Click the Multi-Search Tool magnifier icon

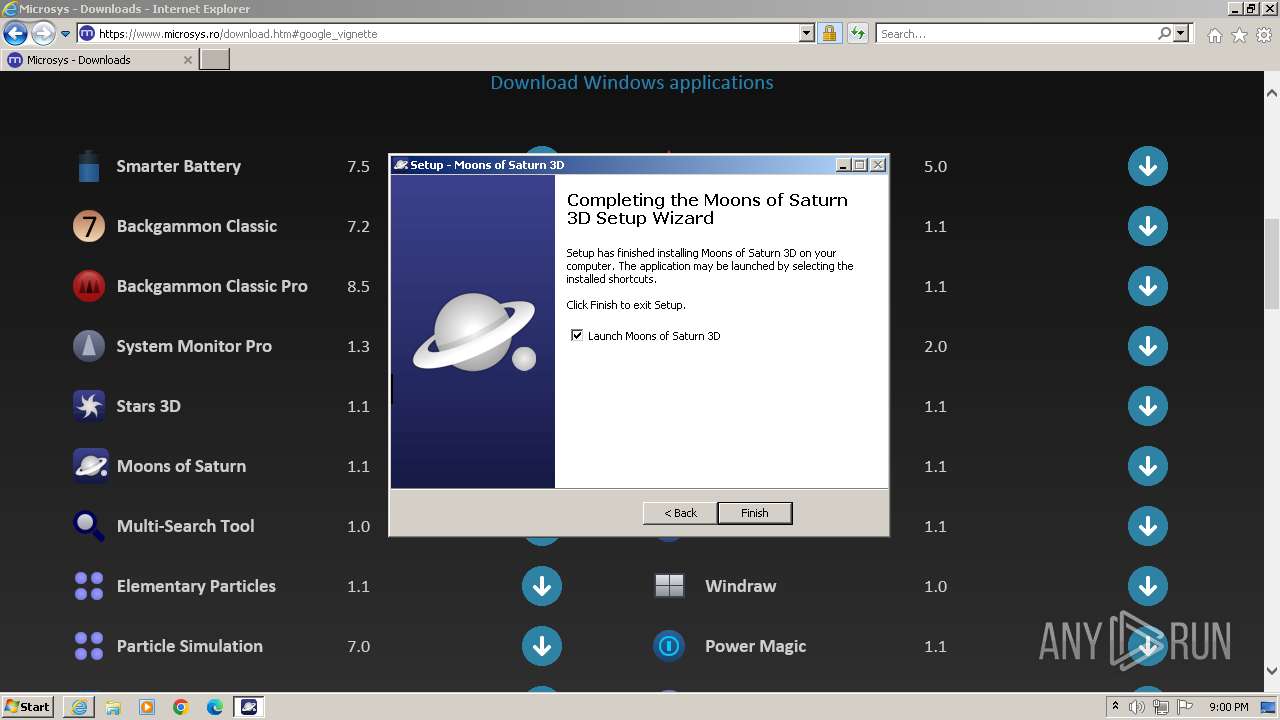coord(89,526)
